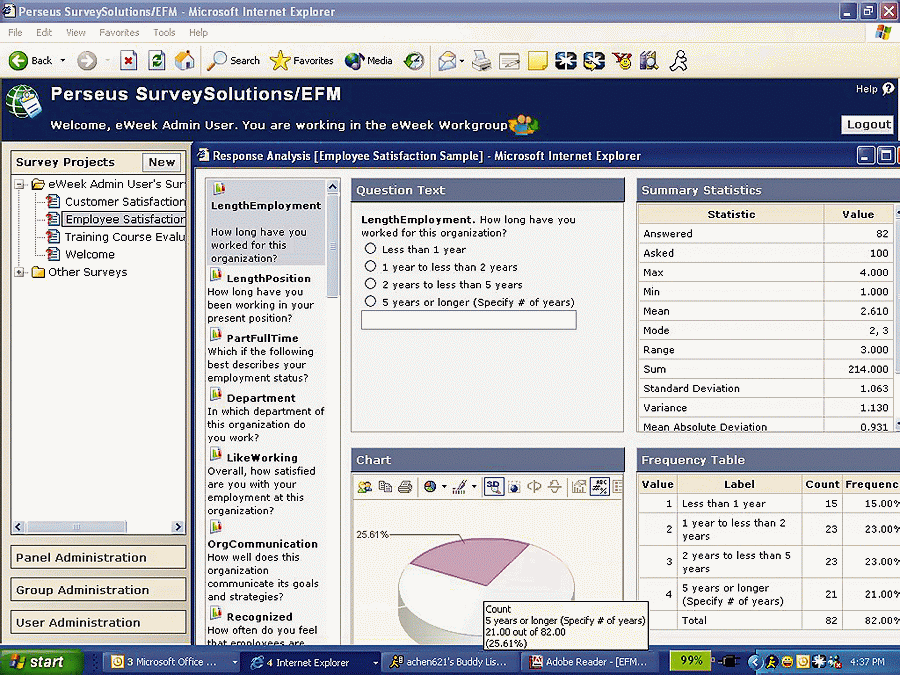Select Training Course Evaluation survey in tree
Image resolution: width=900 pixels, height=675 pixels.
117,237
